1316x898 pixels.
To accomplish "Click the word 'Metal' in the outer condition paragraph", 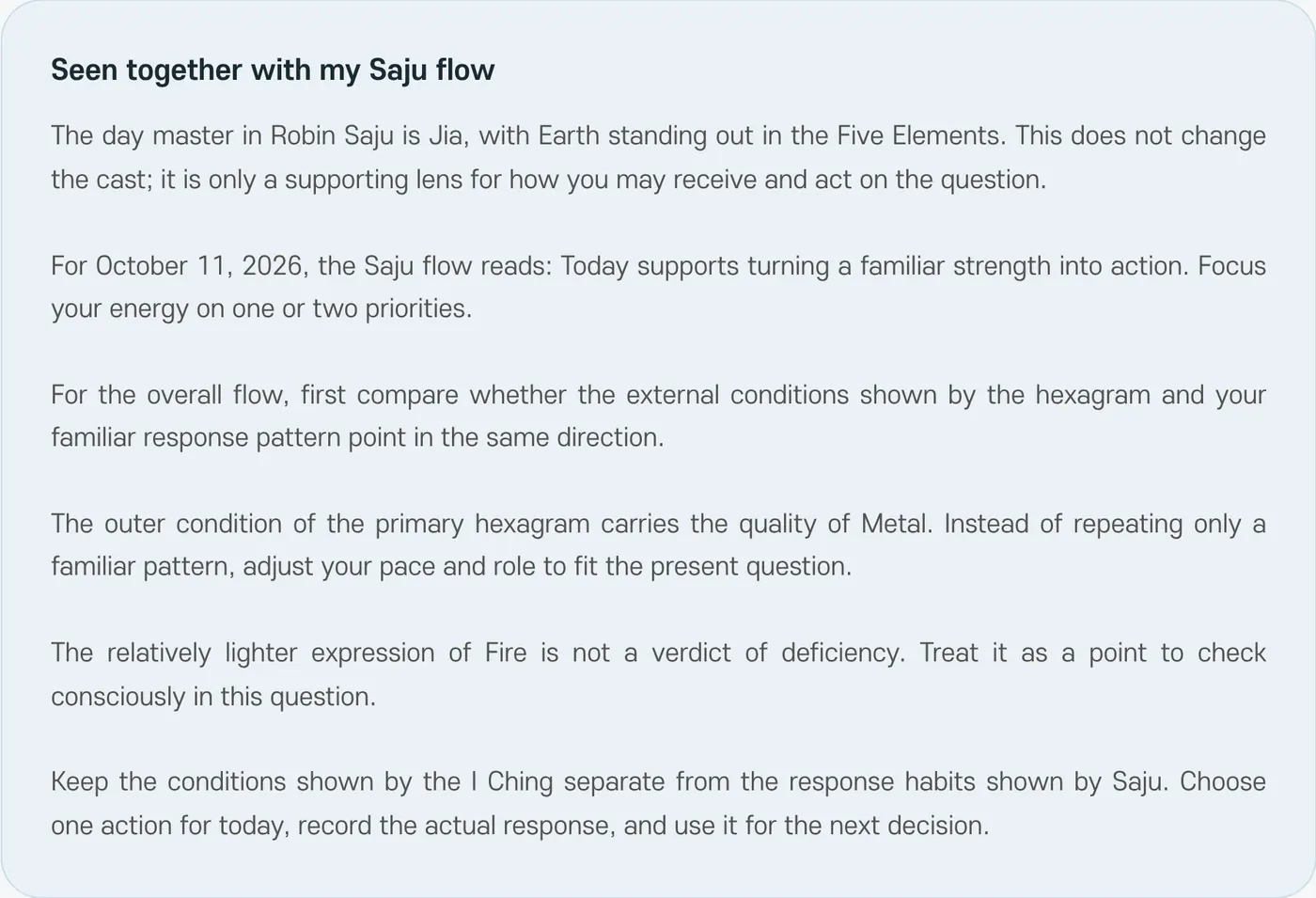I will (x=896, y=523).
